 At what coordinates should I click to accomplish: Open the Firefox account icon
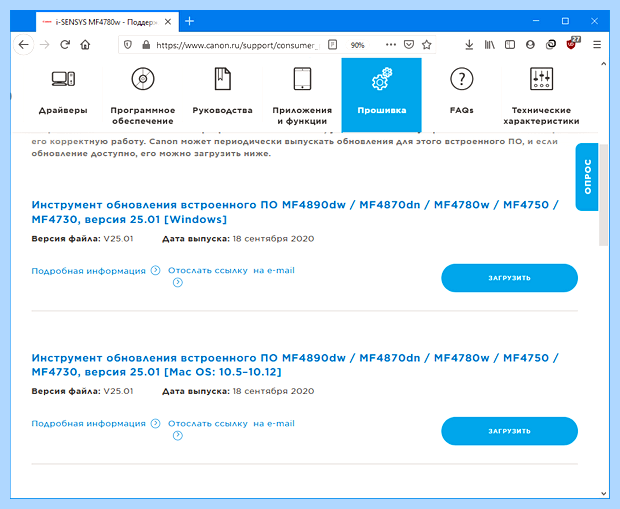pyautogui.click(x=530, y=45)
